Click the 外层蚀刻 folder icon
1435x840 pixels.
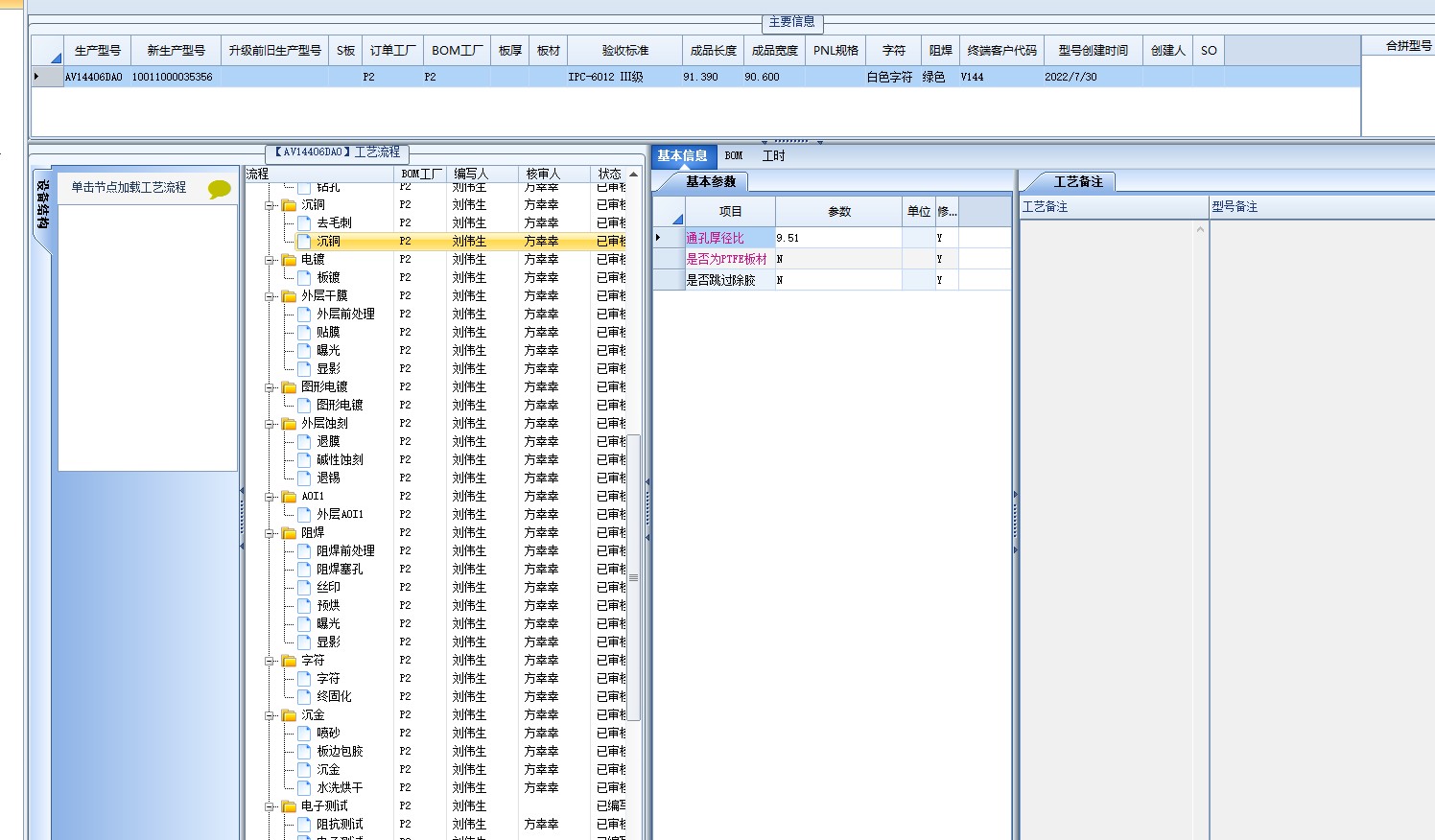click(x=289, y=424)
